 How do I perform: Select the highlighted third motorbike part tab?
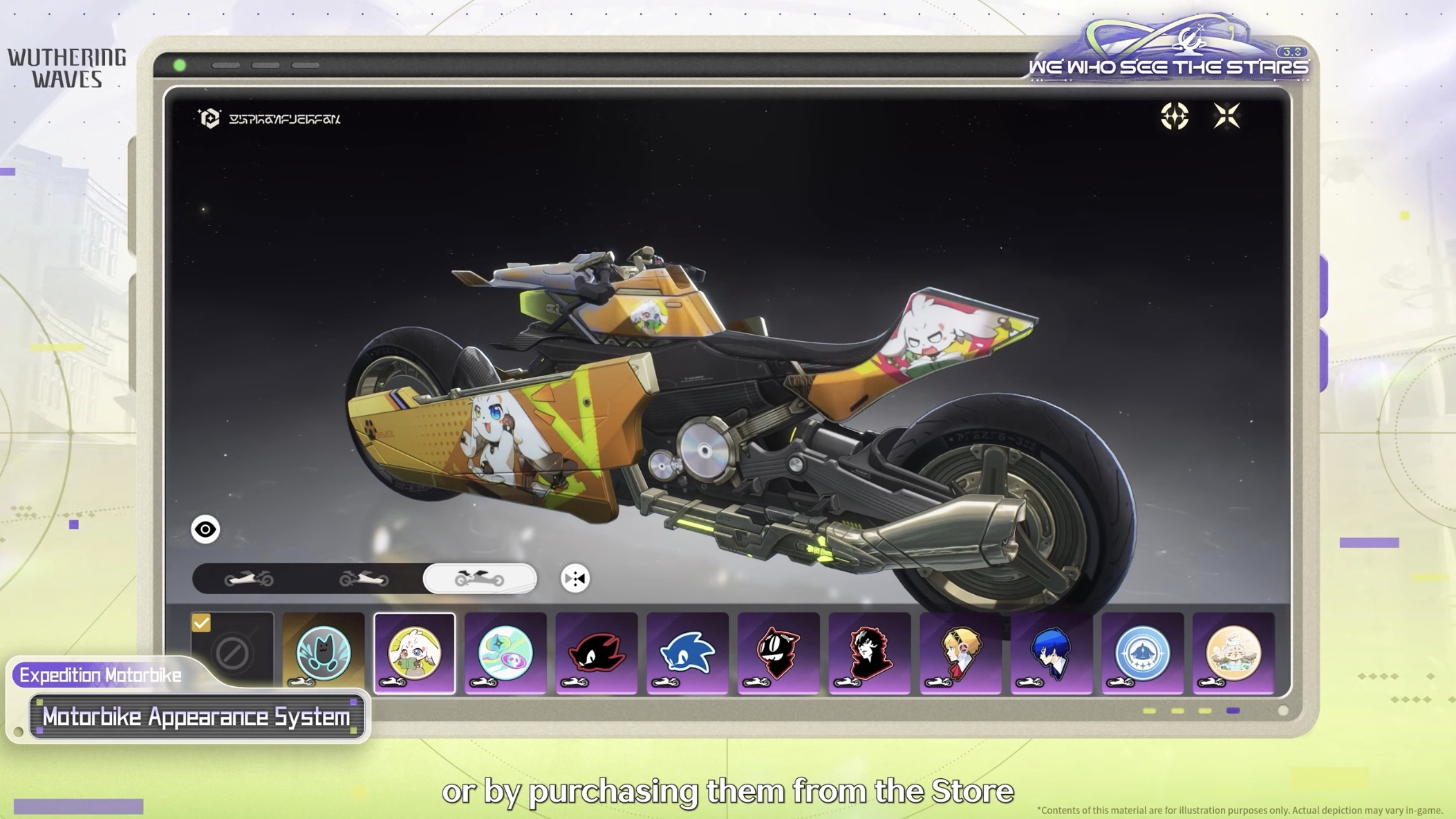[479, 578]
